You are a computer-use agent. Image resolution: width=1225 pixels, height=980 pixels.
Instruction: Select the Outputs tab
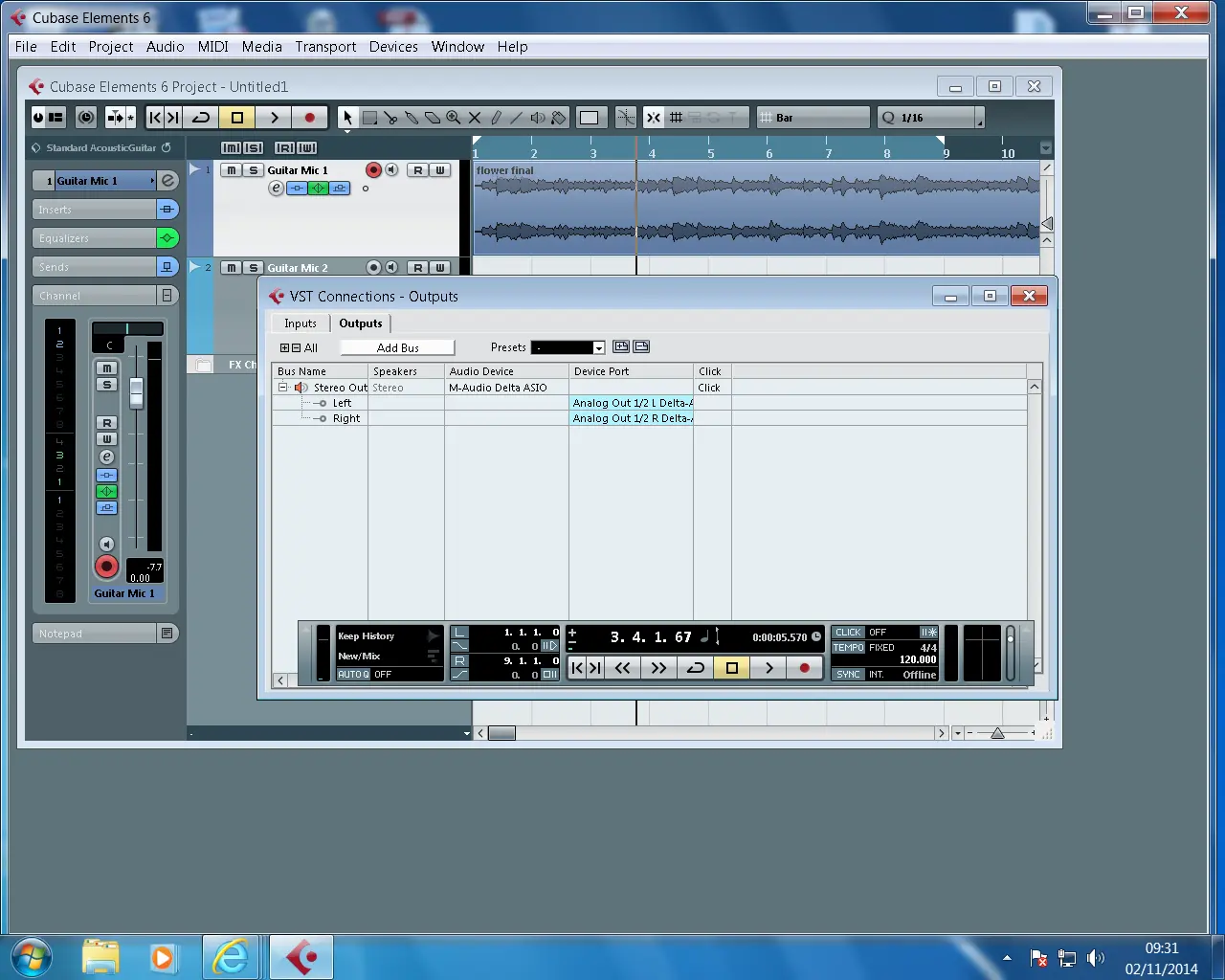(x=361, y=323)
